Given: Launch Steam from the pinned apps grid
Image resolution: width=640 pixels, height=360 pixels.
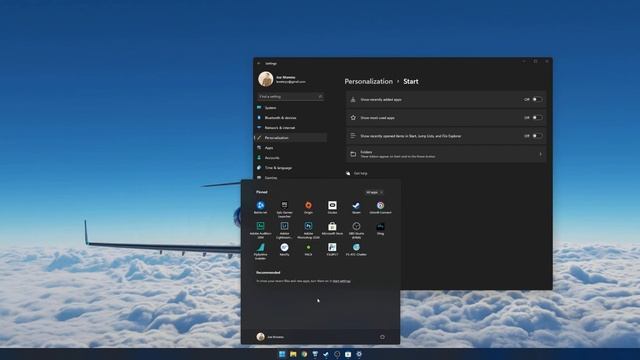Looking at the screenshot, I should 356,207.
